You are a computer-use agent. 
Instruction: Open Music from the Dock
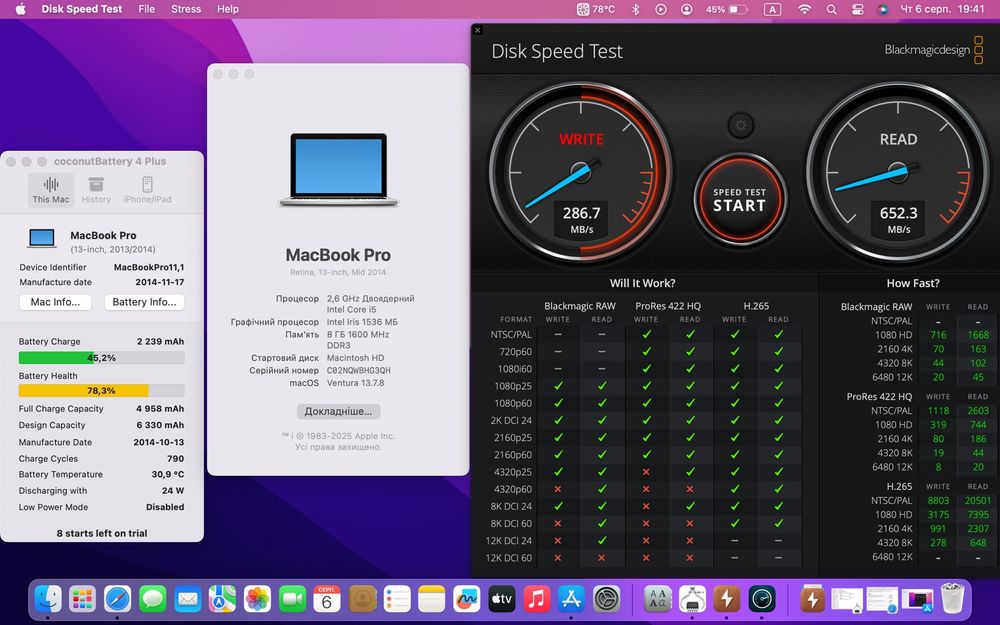click(536, 599)
